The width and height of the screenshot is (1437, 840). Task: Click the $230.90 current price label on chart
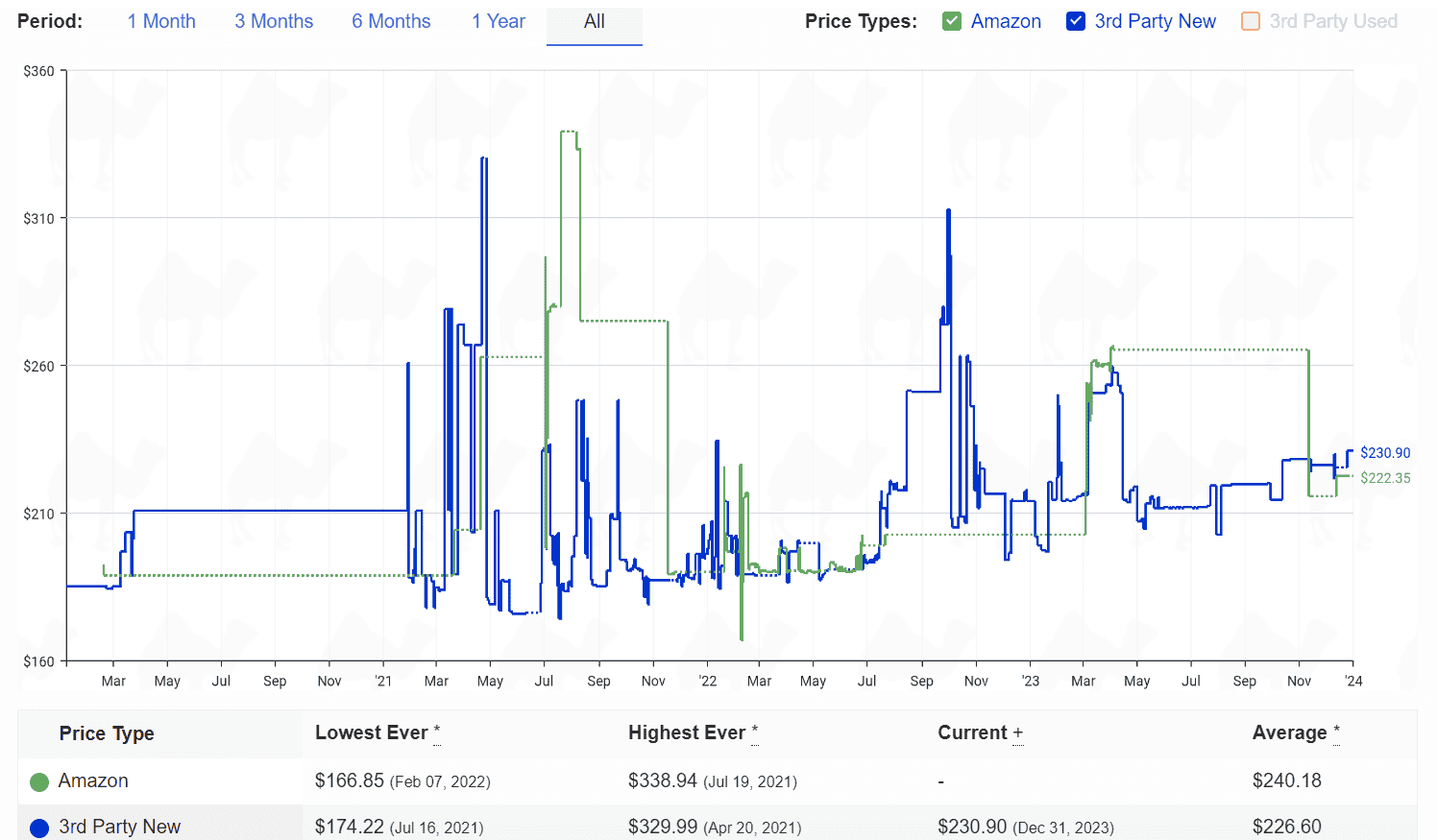coord(1385,453)
